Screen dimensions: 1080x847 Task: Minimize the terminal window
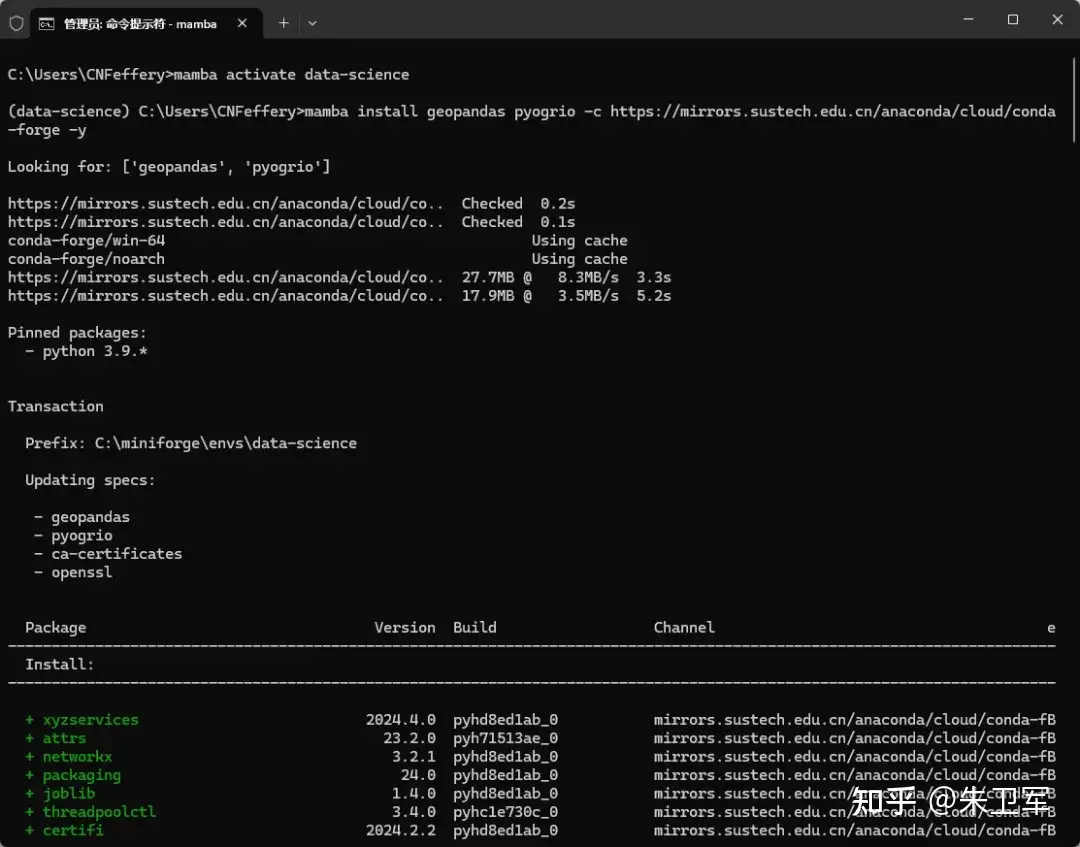point(968,19)
